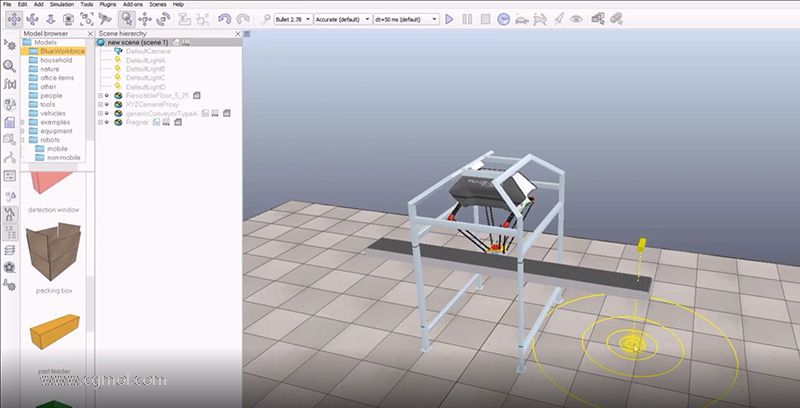
Task: Open the Bullet 2.78 physics engine dropdown
Action: (293, 19)
